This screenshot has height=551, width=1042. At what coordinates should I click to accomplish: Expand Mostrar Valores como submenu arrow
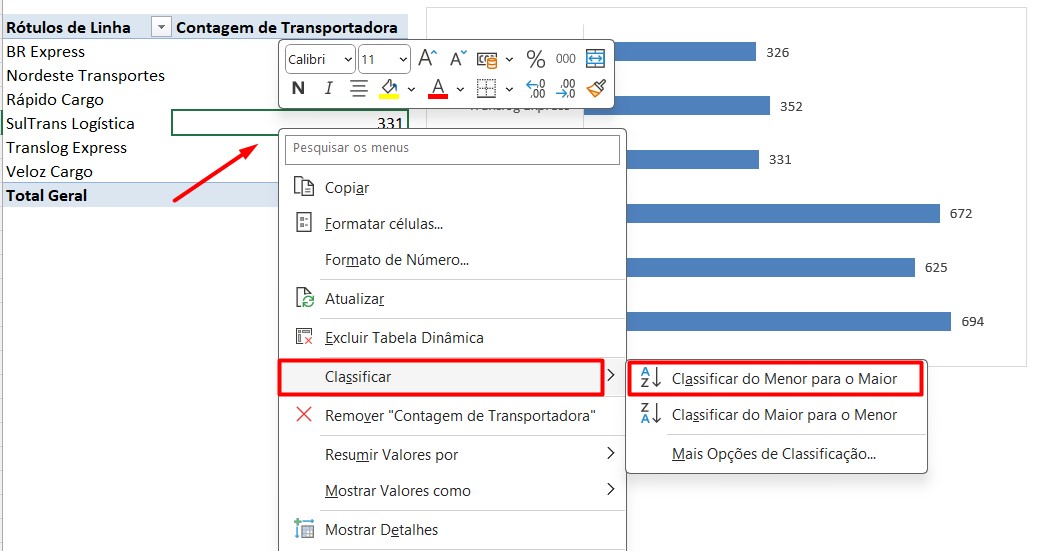click(x=611, y=489)
